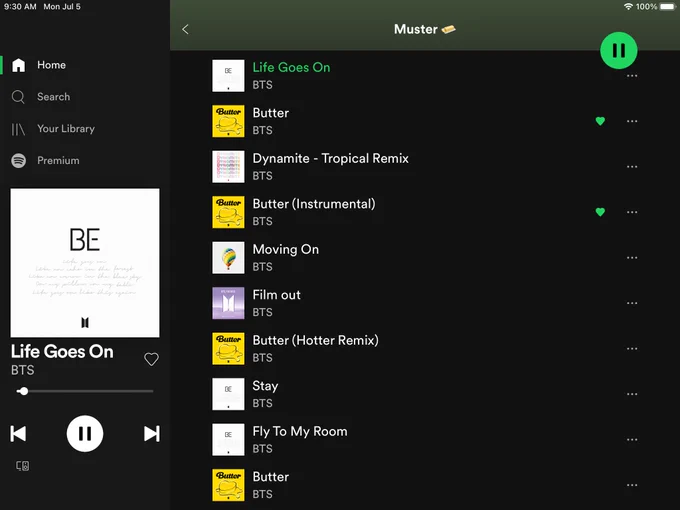Viewport: 680px width, 510px height.
Task: Click the Your Library shelves icon
Action: (18, 129)
